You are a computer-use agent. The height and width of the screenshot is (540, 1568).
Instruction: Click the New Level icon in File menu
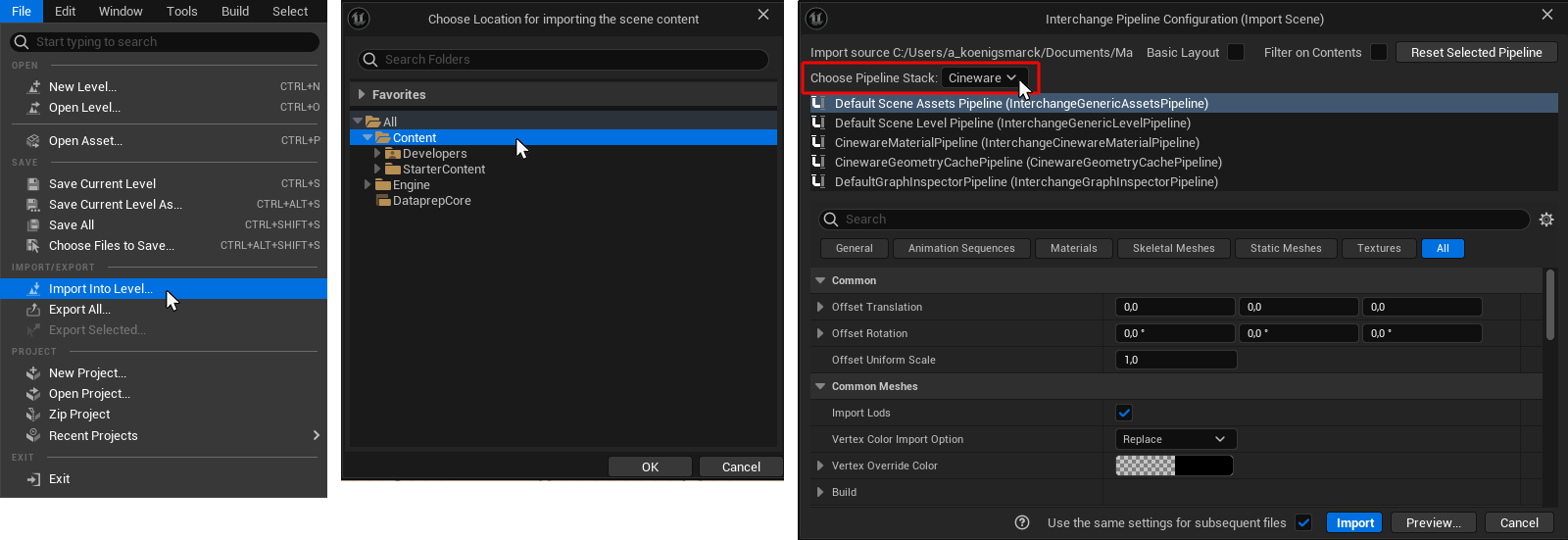33,87
